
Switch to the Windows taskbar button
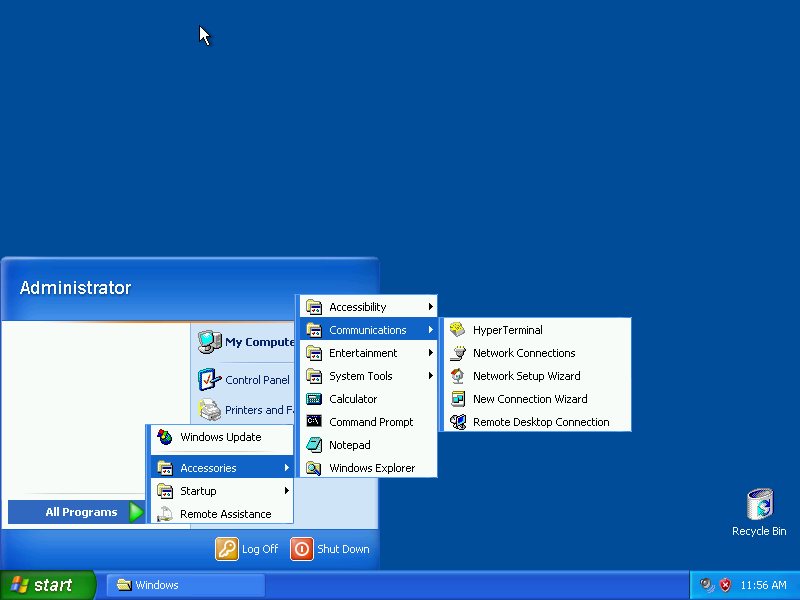click(x=186, y=585)
